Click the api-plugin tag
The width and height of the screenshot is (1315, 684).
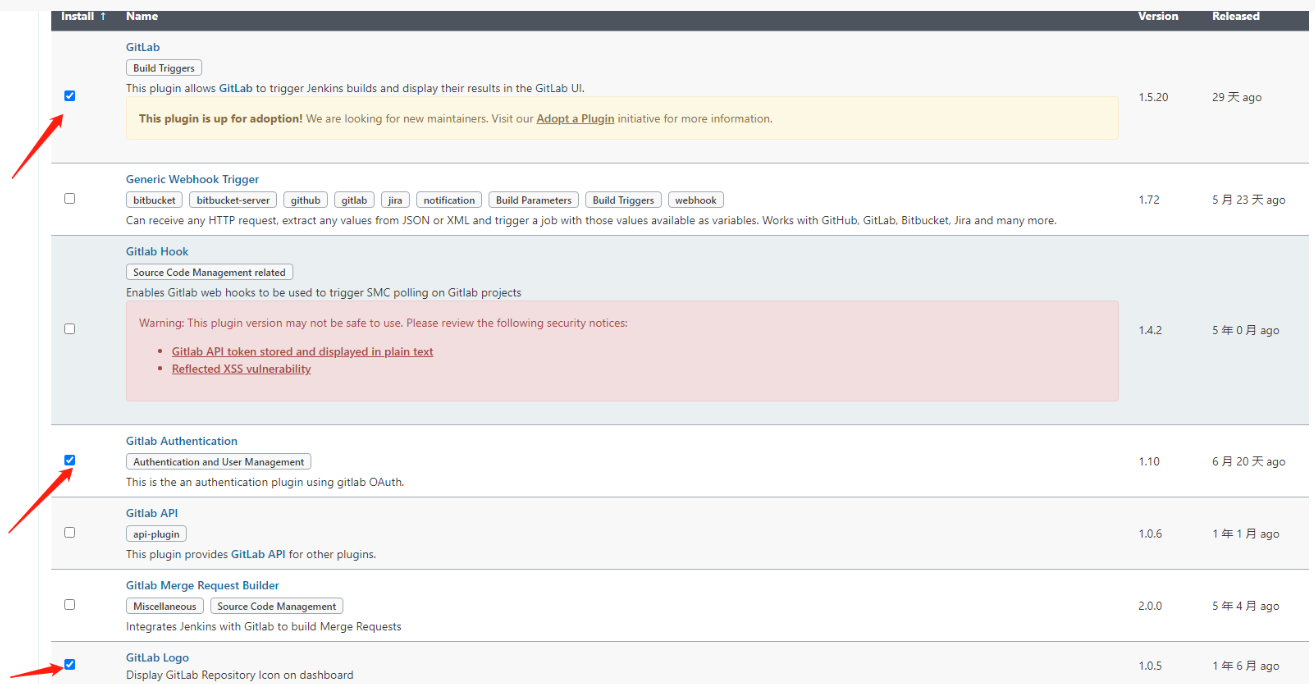[x=157, y=534]
